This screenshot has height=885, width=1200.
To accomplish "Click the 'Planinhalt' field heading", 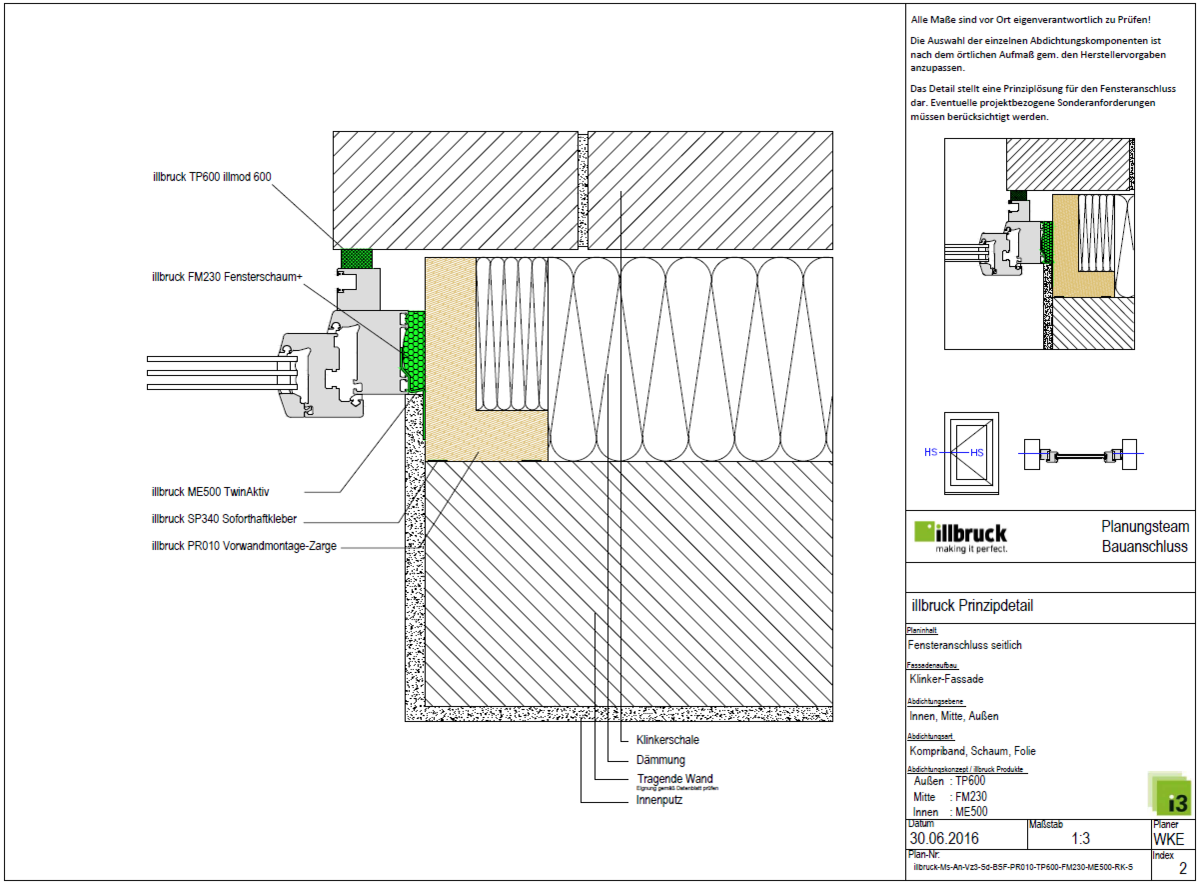I will click(921, 631).
